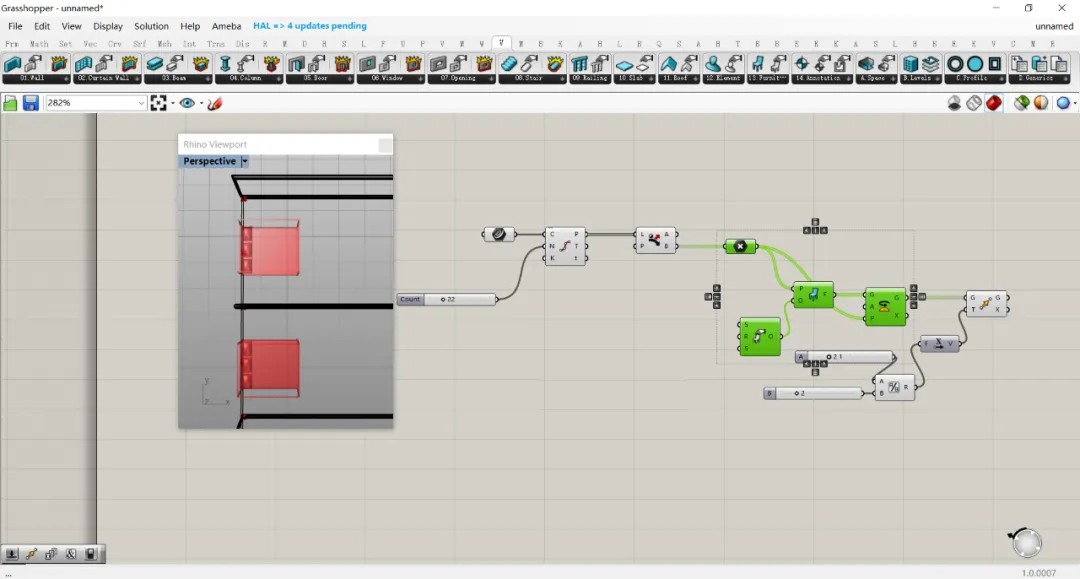
Task: Click the green rotate node
Action: [885, 306]
